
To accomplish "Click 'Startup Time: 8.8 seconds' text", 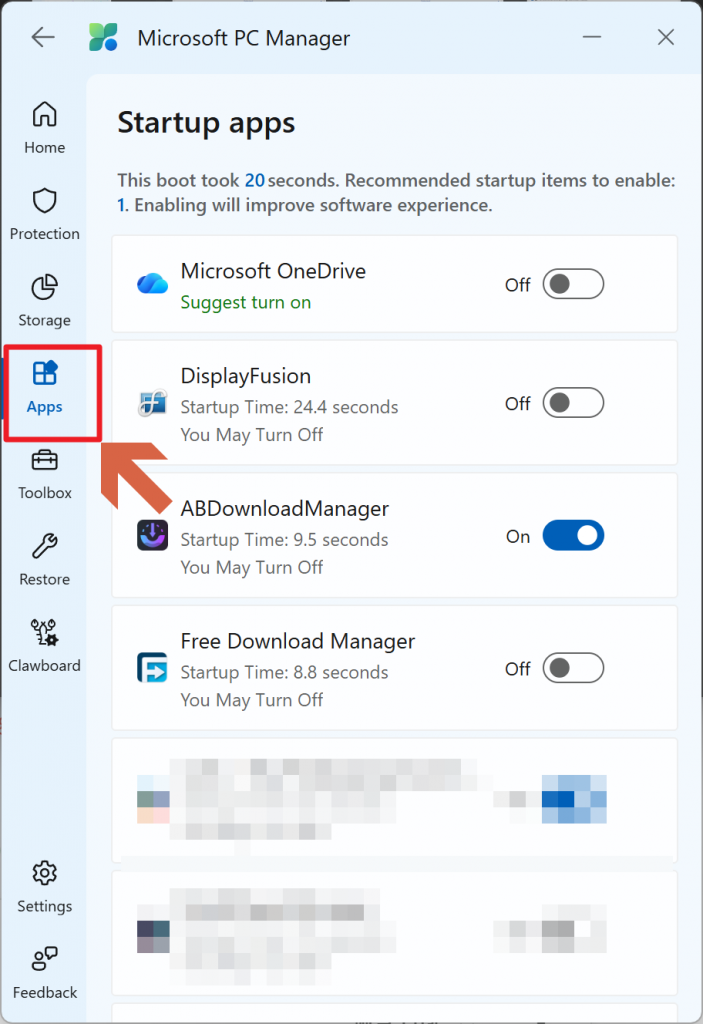I will (284, 672).
